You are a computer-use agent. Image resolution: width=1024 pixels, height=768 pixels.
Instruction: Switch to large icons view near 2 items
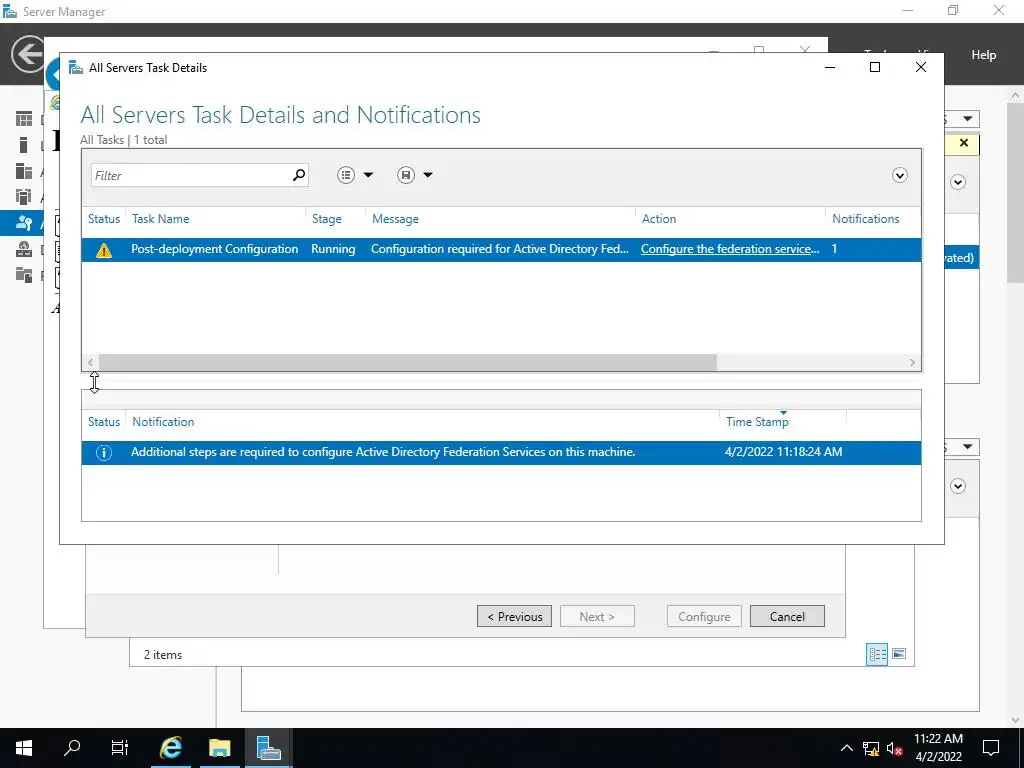click(899, 654)
